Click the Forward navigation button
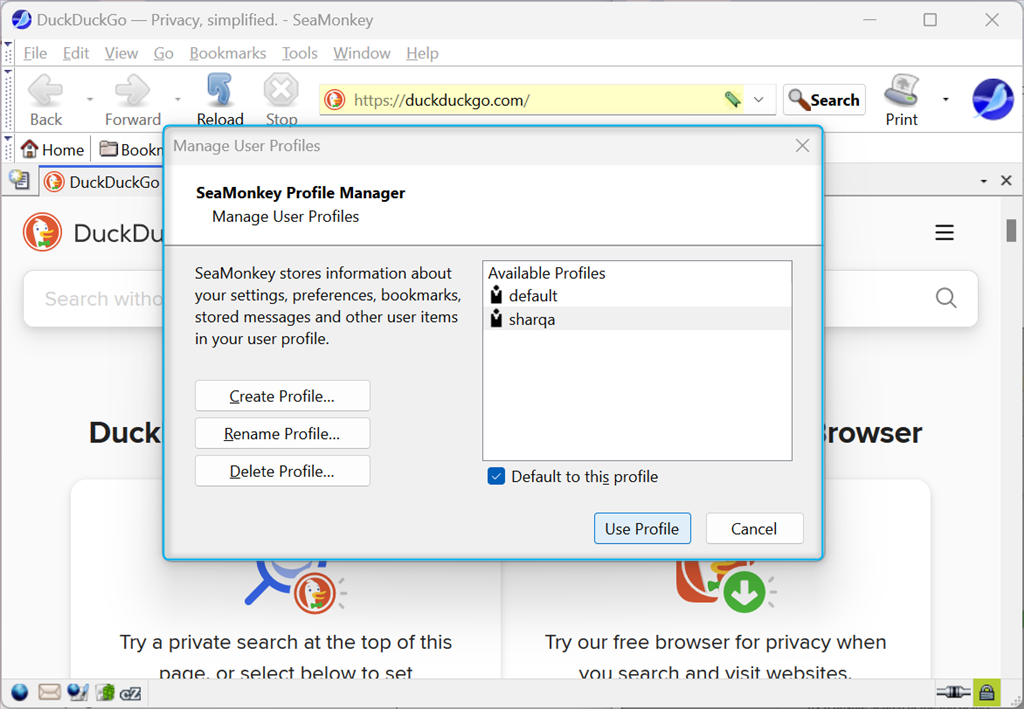1024x709 pixels. [133, 100]
